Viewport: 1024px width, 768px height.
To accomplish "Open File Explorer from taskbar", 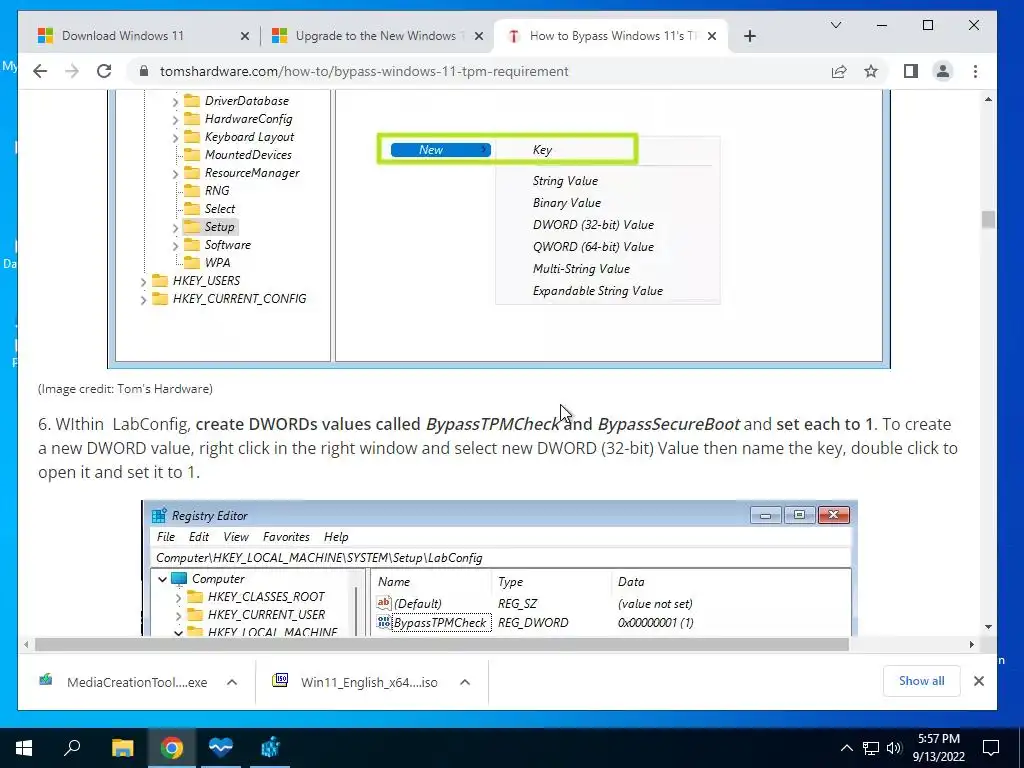I will 122,748.
